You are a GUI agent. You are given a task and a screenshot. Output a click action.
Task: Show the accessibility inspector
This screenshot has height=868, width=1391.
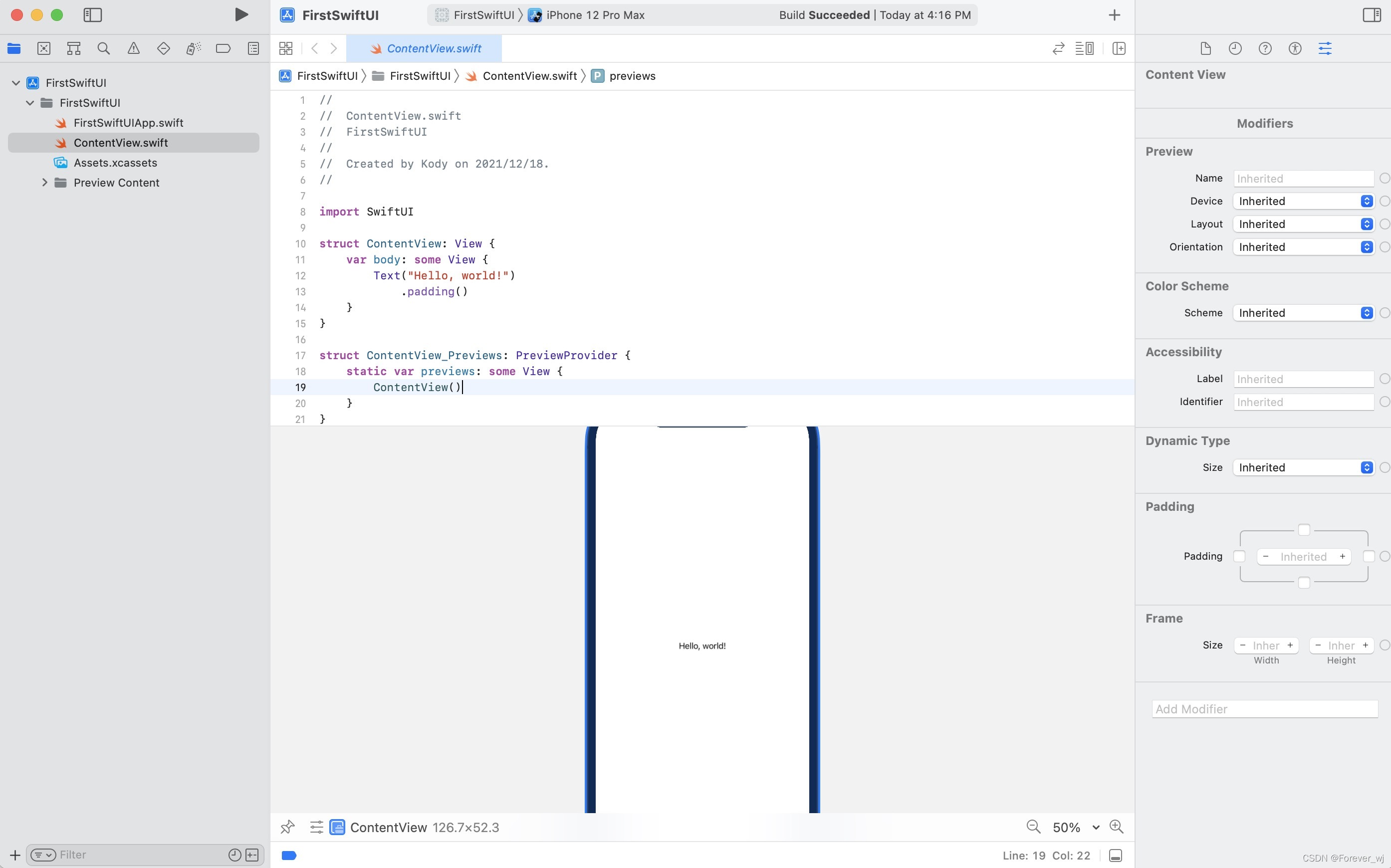(1295, 49)
